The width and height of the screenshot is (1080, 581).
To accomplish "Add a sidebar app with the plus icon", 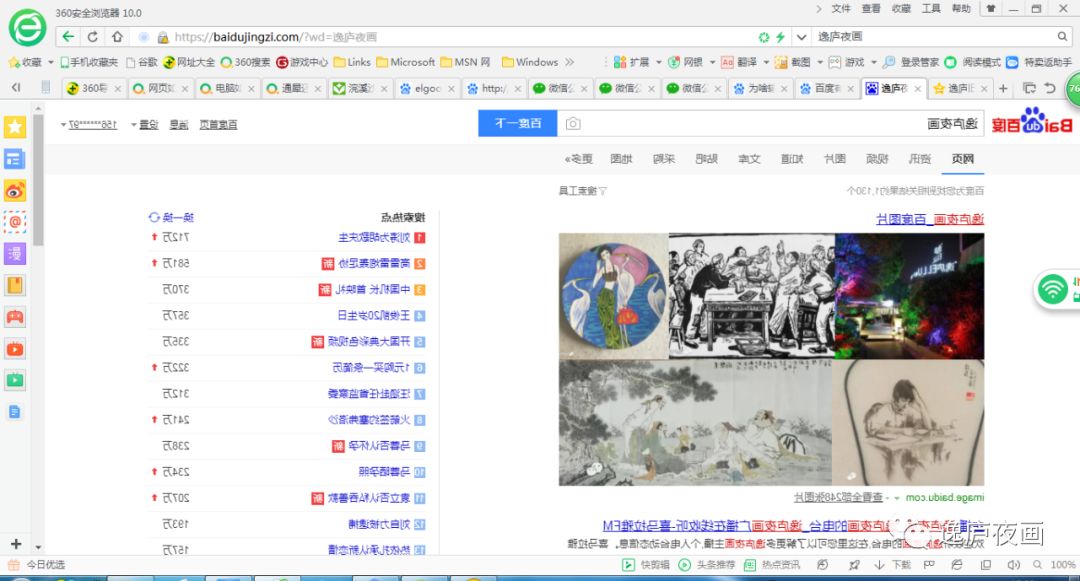I will point(16,544).
